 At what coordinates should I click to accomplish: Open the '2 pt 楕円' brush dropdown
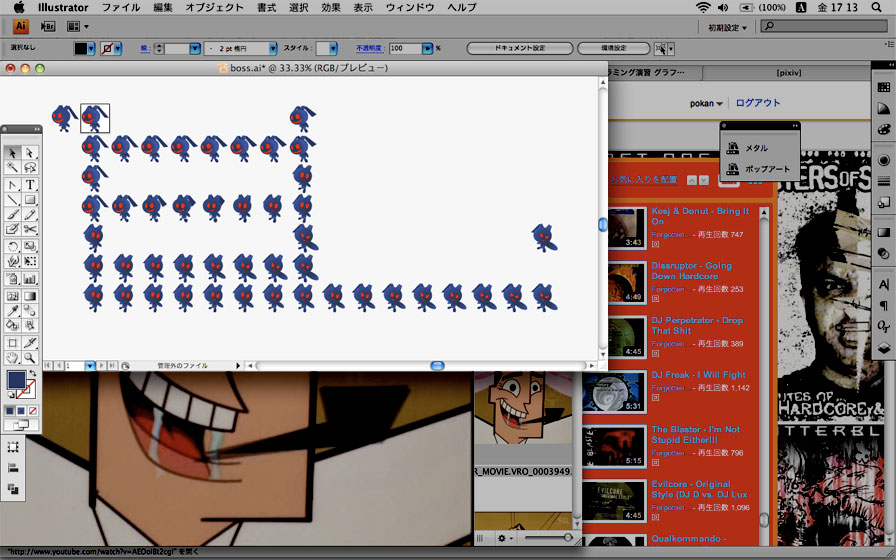273,49
